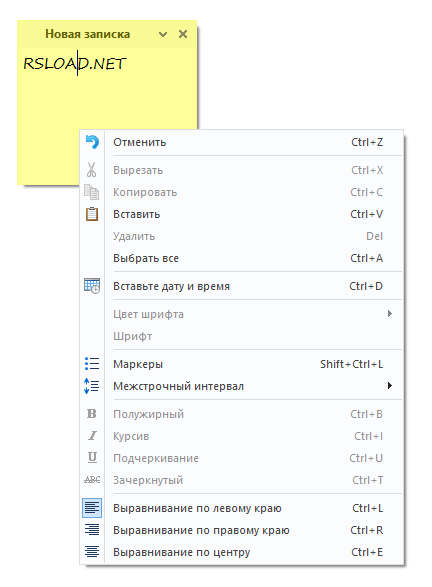Click the Ctrl+D shortcut label
Image resolution: width=432 pixels, height=587 pixels.
point(366,286)
